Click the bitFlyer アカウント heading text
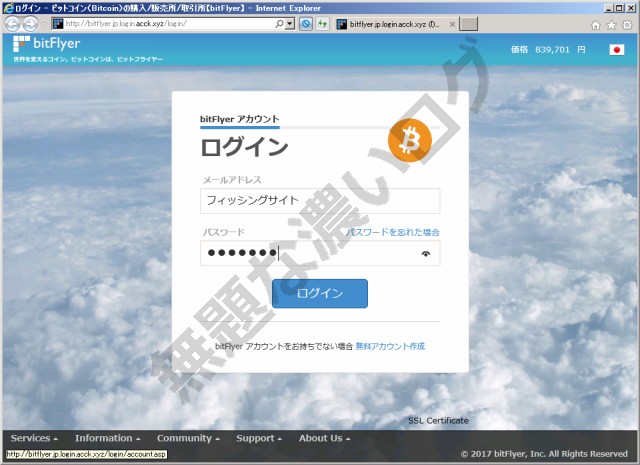 tap(240, 119)
